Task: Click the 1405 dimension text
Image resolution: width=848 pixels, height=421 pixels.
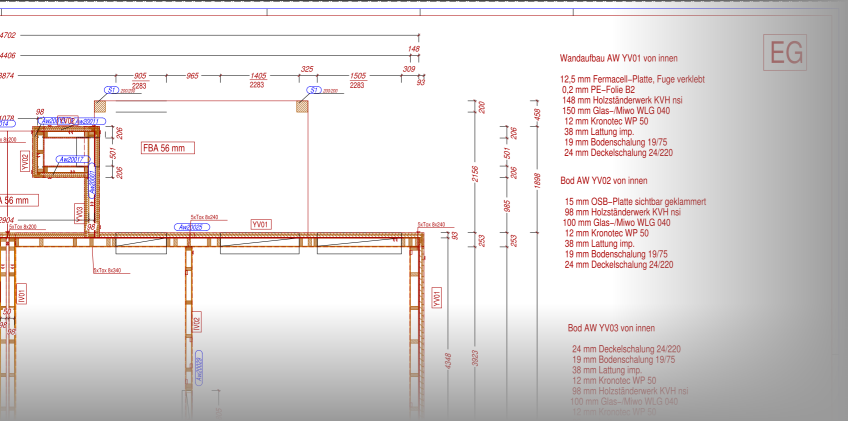Action: pyautogui.click(x=258, y=76)
